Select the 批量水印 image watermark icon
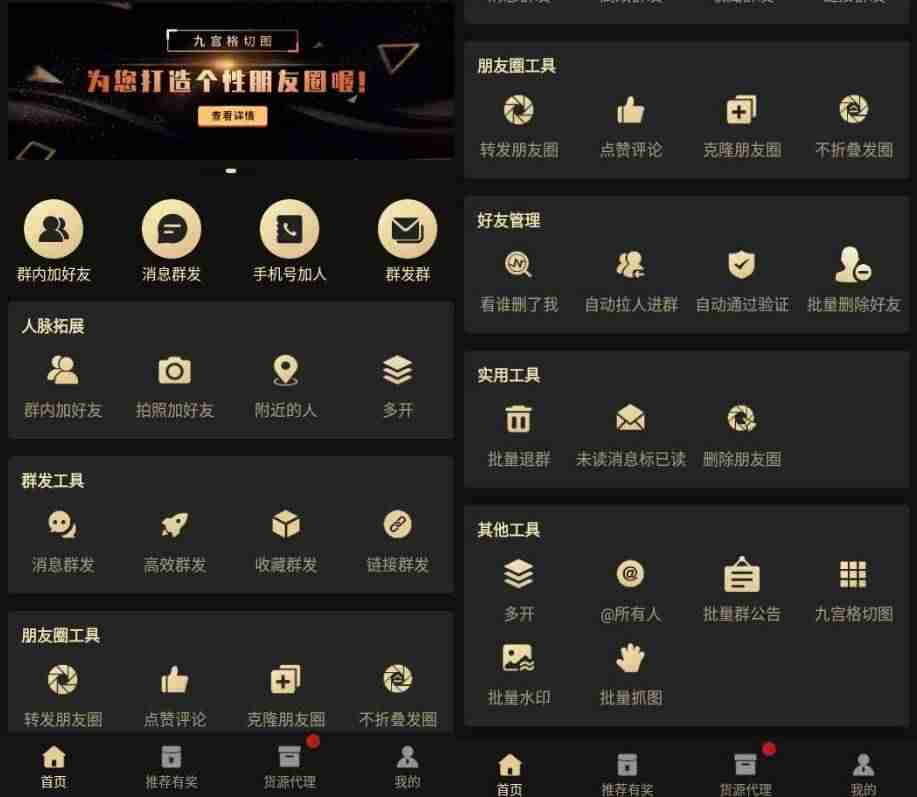 tap(518, 657)
